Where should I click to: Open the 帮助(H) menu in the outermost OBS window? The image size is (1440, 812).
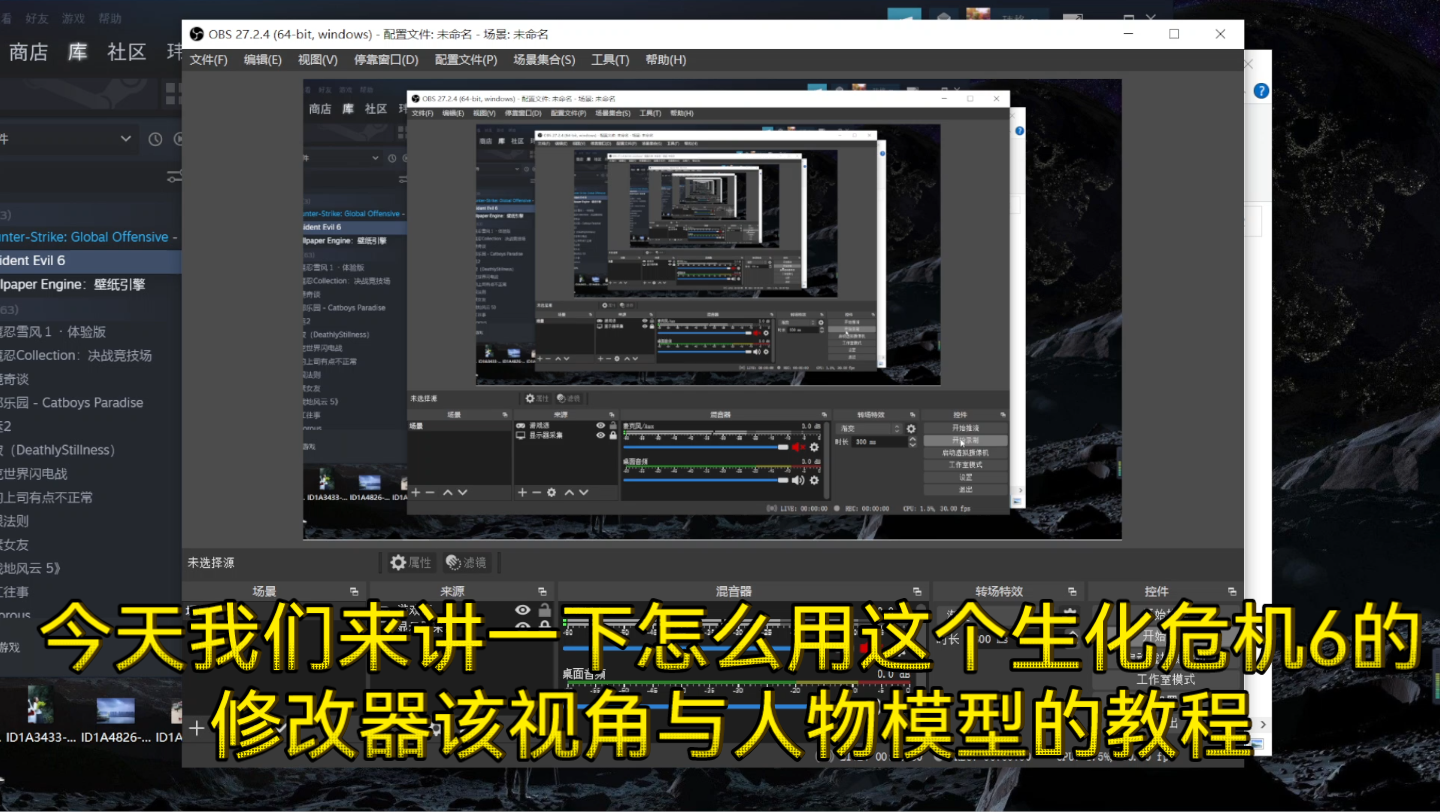(x=666, y=60)
